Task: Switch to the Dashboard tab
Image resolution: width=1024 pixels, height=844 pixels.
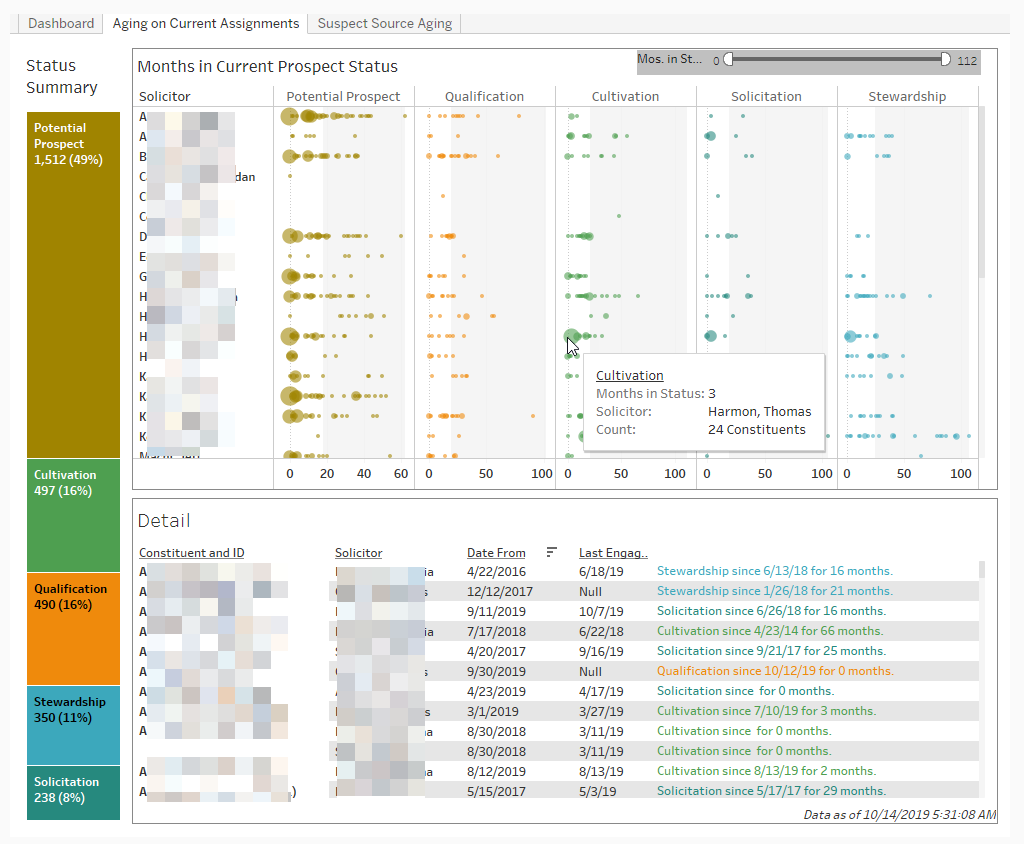Action: (61, 23)
